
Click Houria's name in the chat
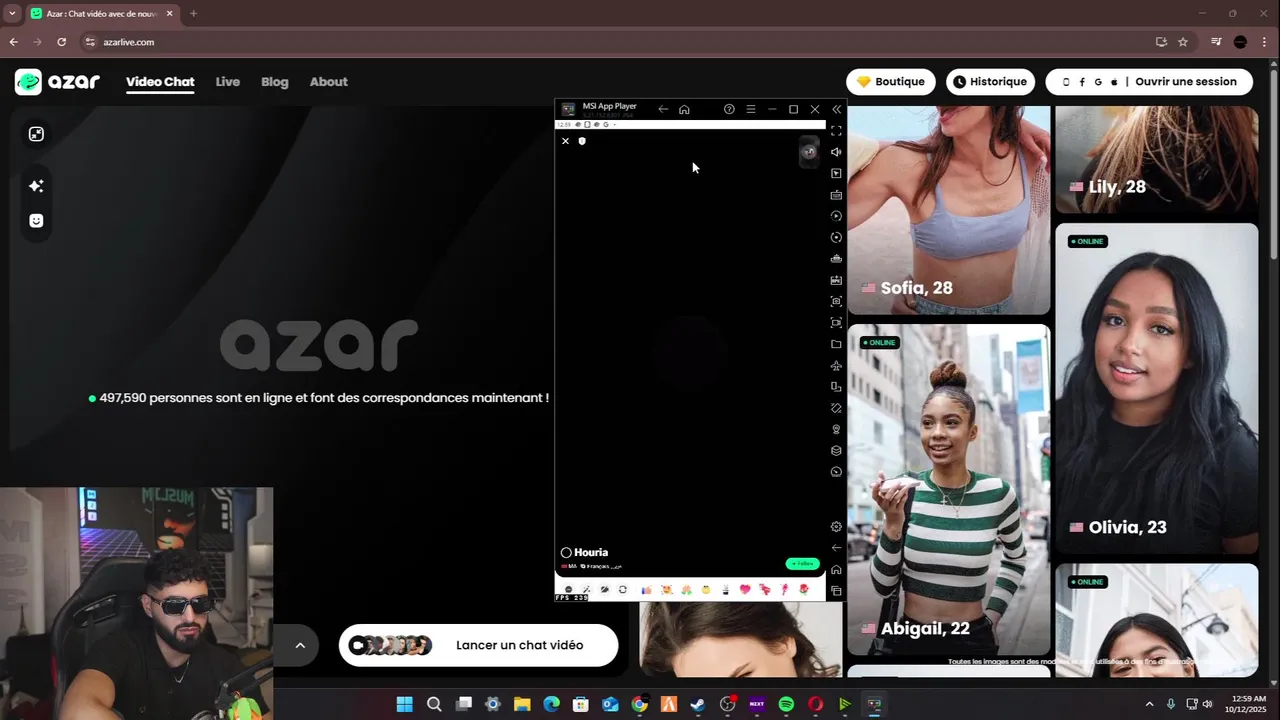point(591,552)
